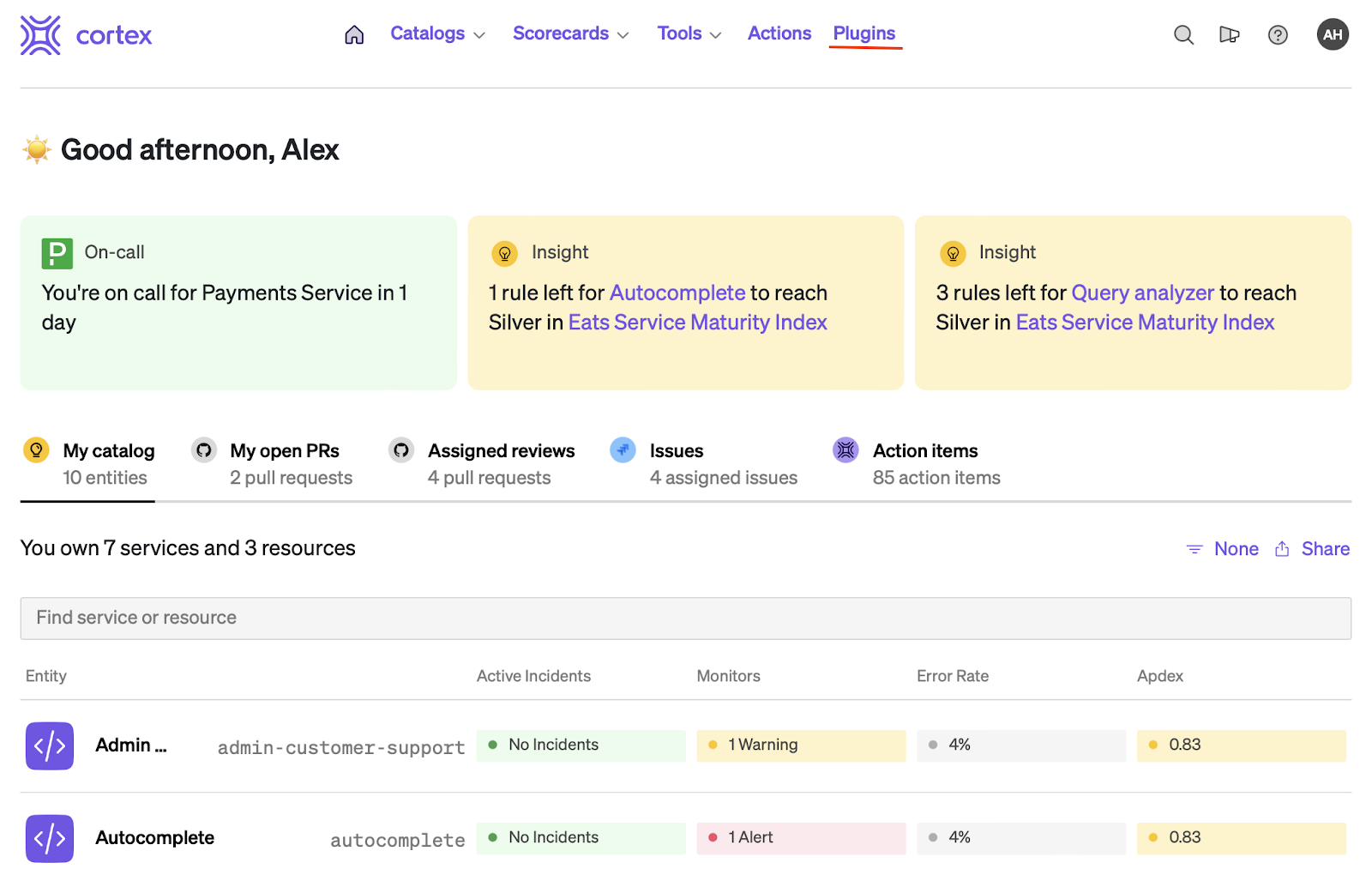The width and height of the screenshot is (1372, 881).
Task: Open the Actions menu item
Action: (779, 33)
